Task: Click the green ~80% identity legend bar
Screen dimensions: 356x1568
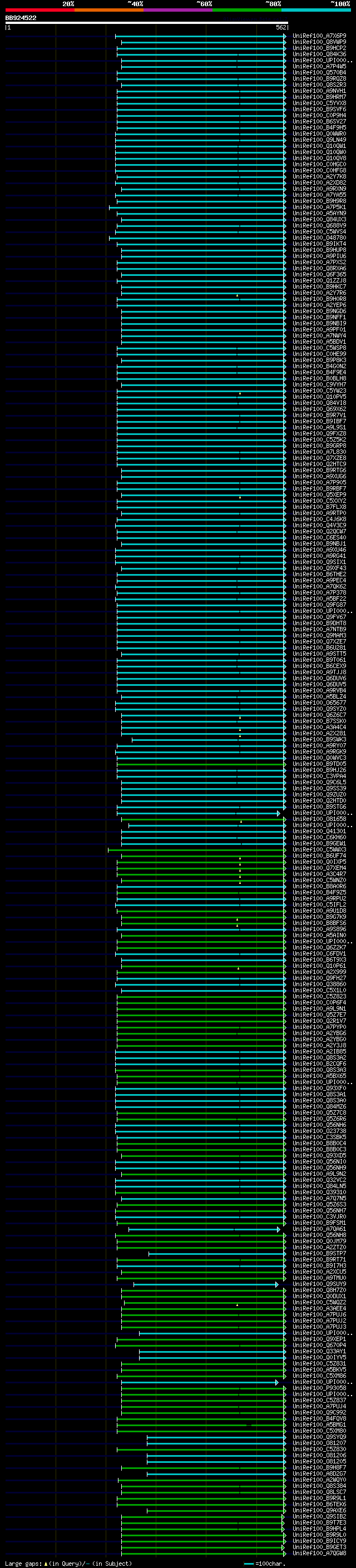Action: (x=247, y=10)
